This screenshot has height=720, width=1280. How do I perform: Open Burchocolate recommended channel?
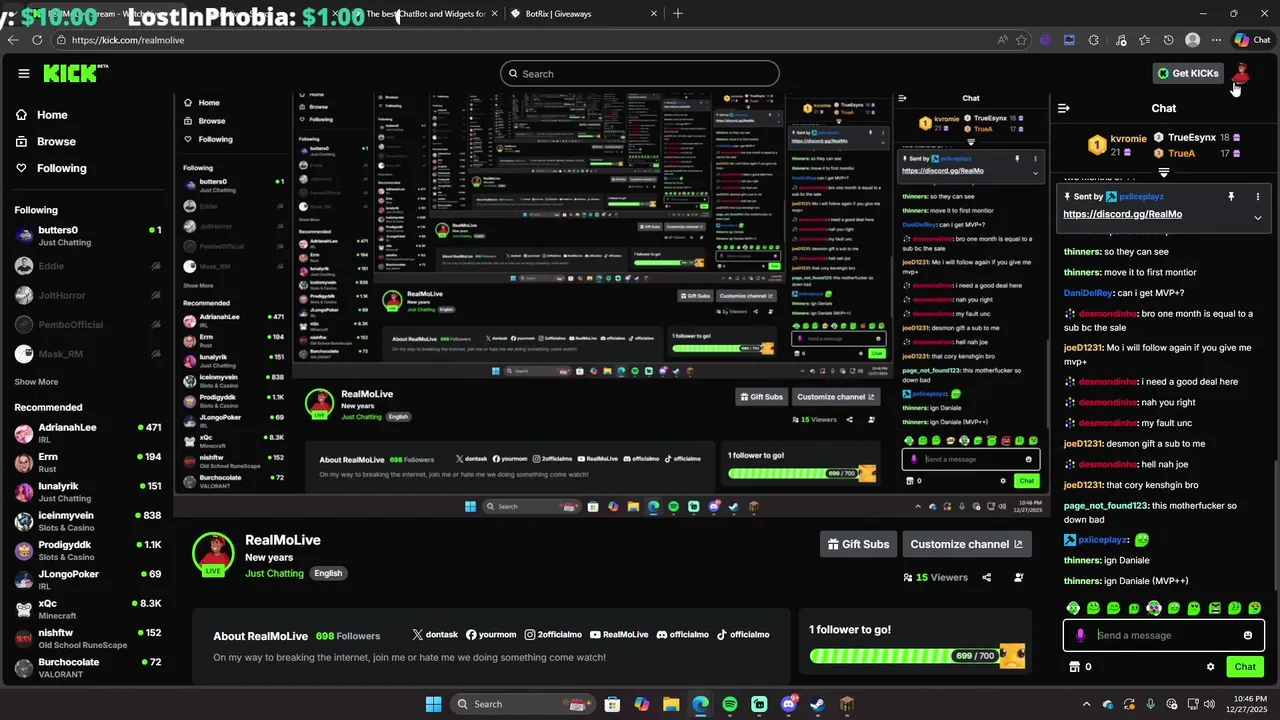point(87,668)
